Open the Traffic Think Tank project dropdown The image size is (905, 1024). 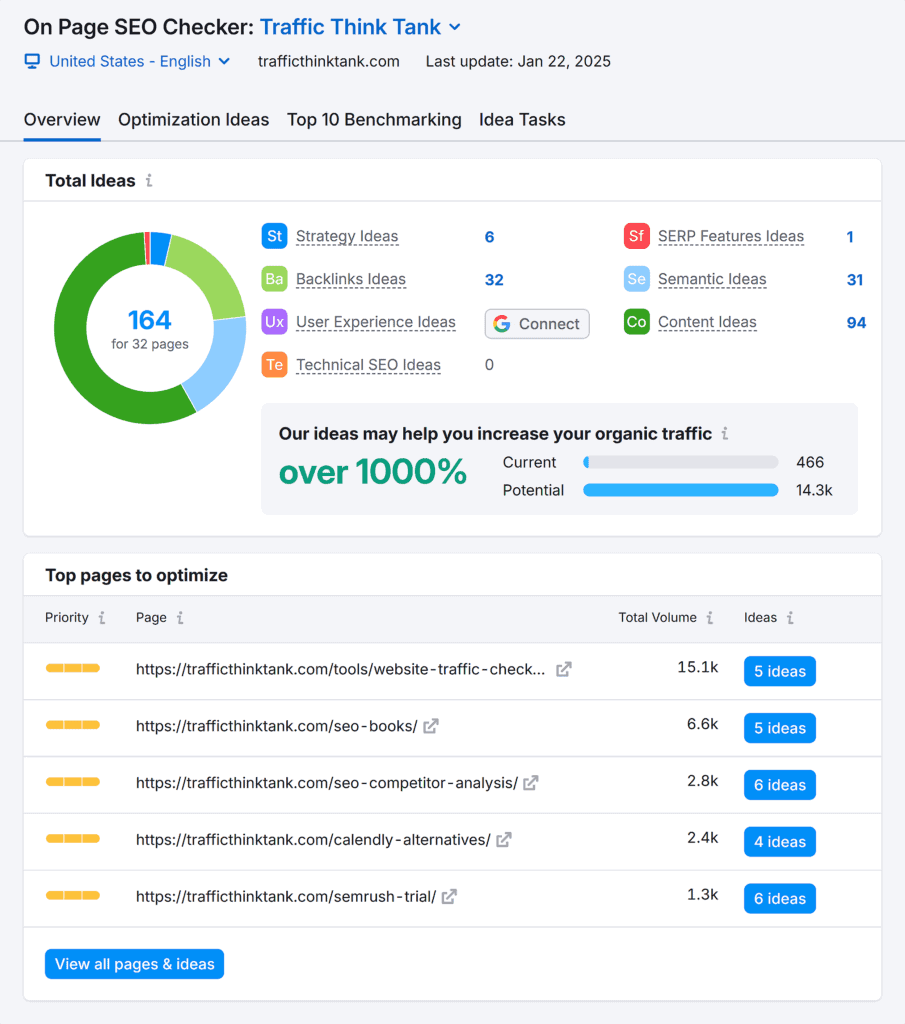pos(455,27)
